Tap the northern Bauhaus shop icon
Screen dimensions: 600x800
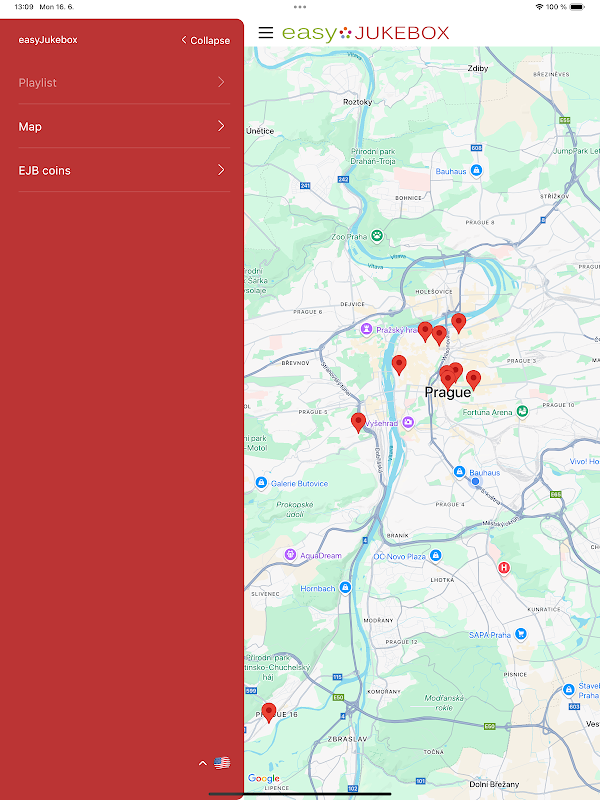pyautogui.click(x=477, y=170)
